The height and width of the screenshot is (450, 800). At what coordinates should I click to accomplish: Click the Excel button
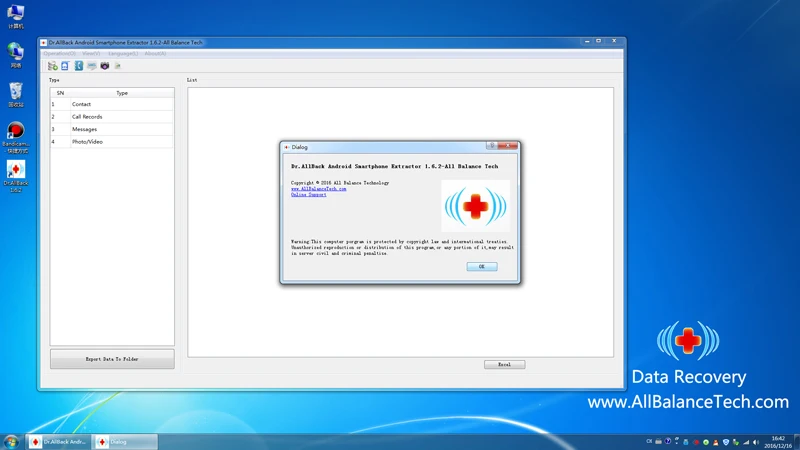[x=505, y=364]
